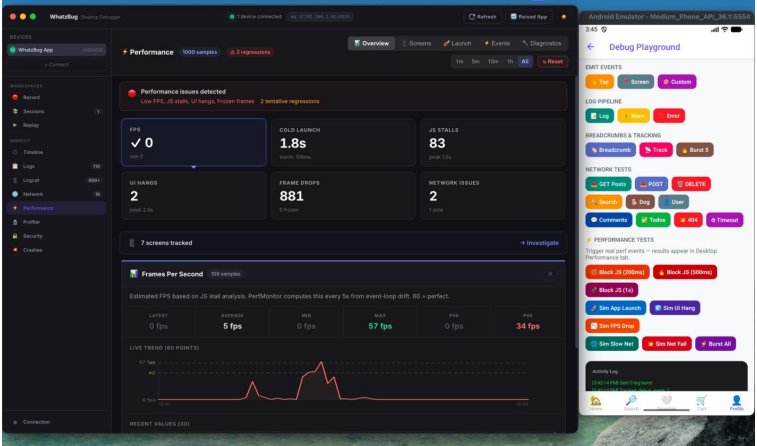Tap the Timeout network test button
The image size is (757, 446).
[725, 220]
